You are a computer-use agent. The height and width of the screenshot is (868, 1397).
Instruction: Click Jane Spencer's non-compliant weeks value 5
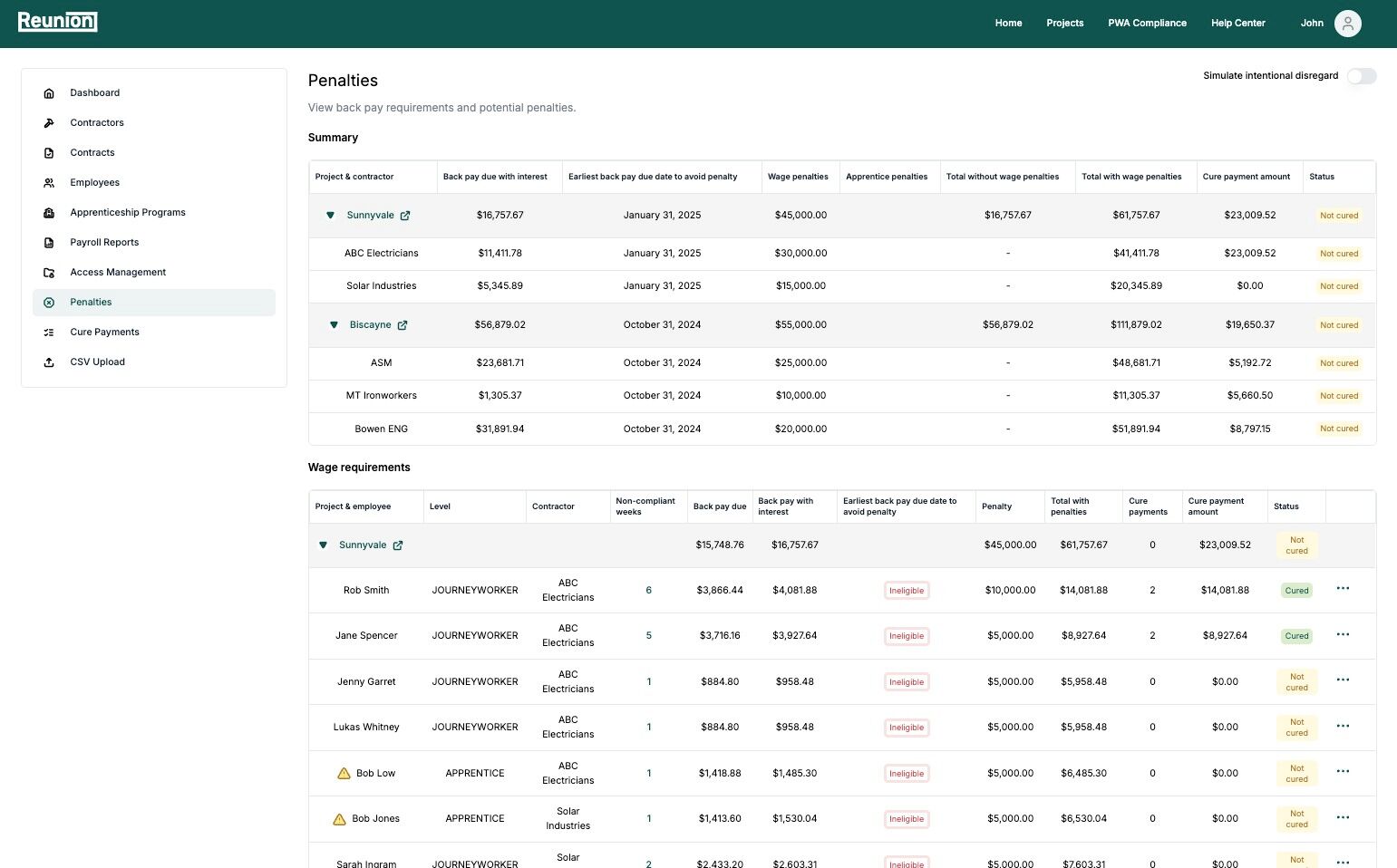point(648,636)
